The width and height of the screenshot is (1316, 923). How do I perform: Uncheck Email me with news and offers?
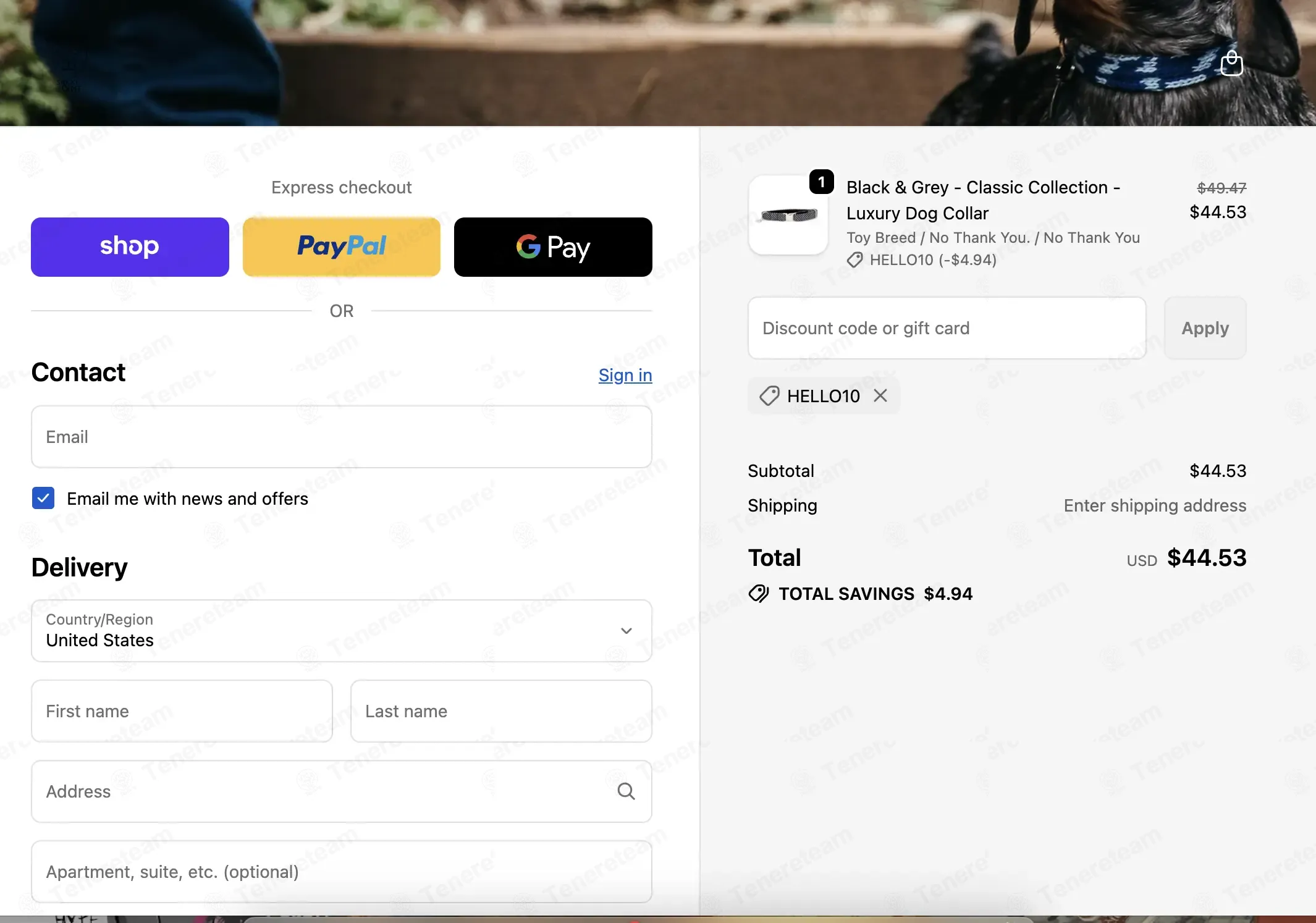tap(43, 498)
